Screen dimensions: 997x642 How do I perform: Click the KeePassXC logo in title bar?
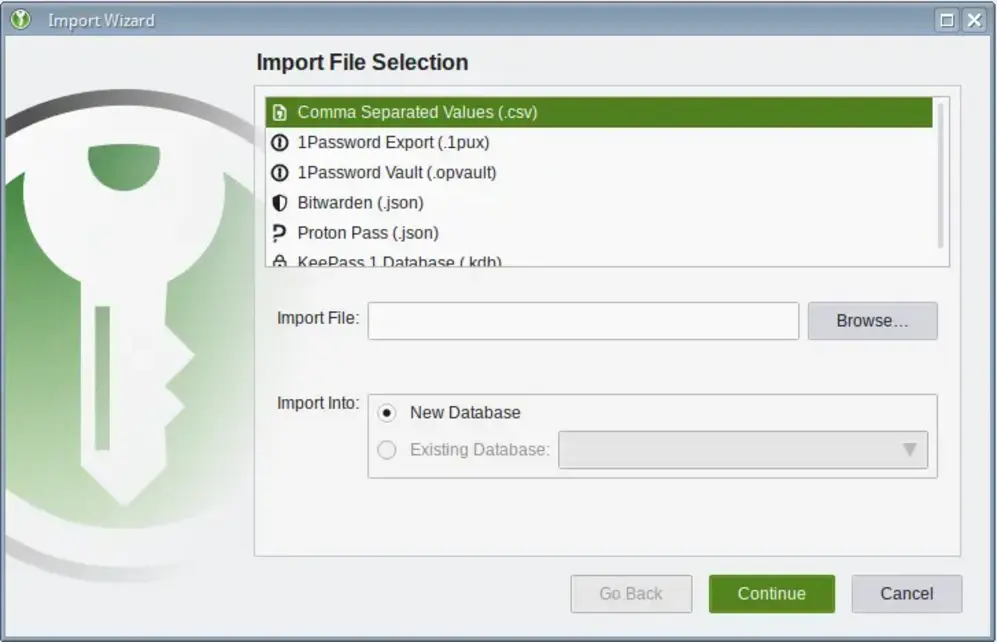tap(20, 20)
